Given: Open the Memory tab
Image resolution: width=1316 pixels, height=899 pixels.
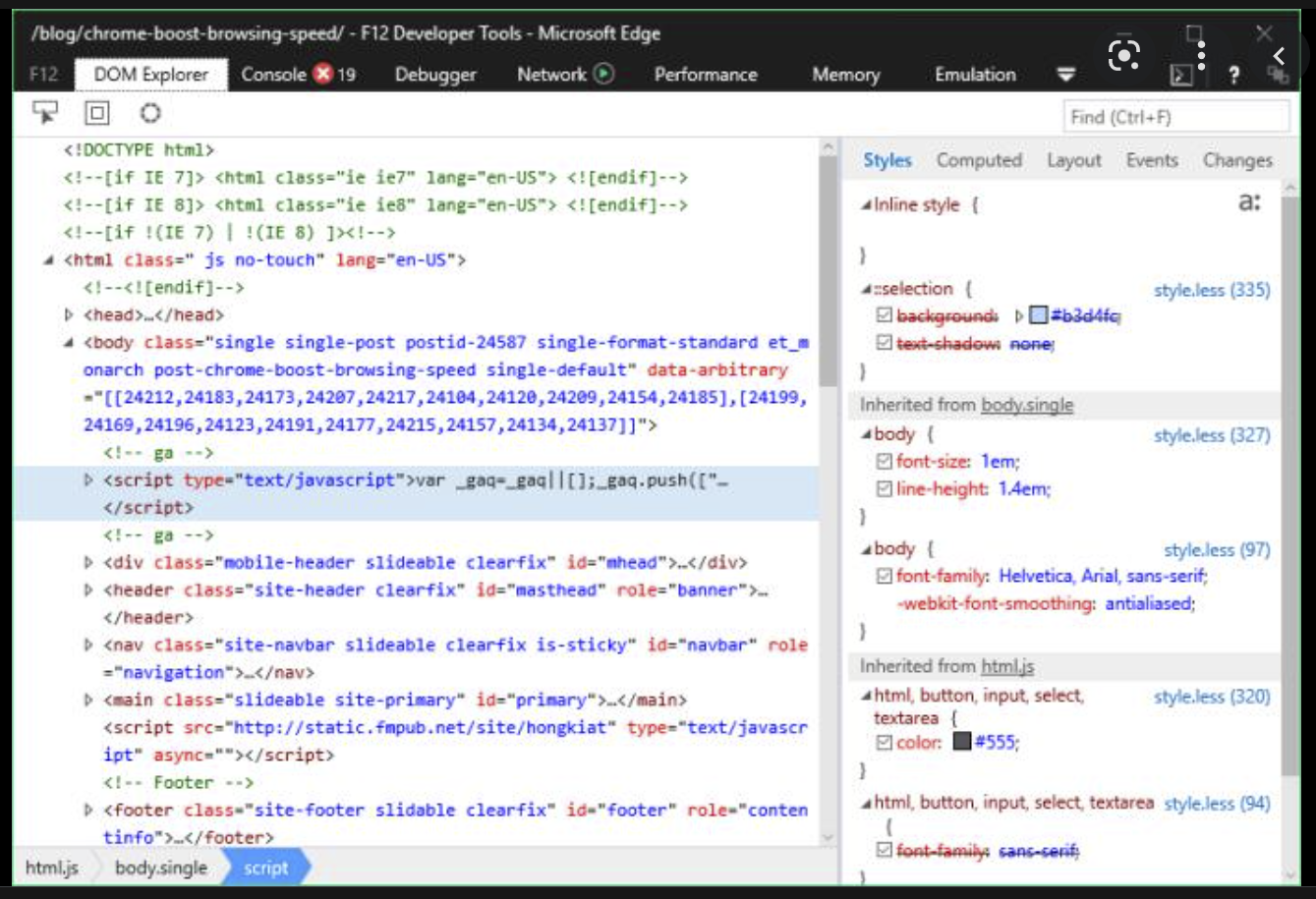Looking at the screenshot, I should coord(846,75).
